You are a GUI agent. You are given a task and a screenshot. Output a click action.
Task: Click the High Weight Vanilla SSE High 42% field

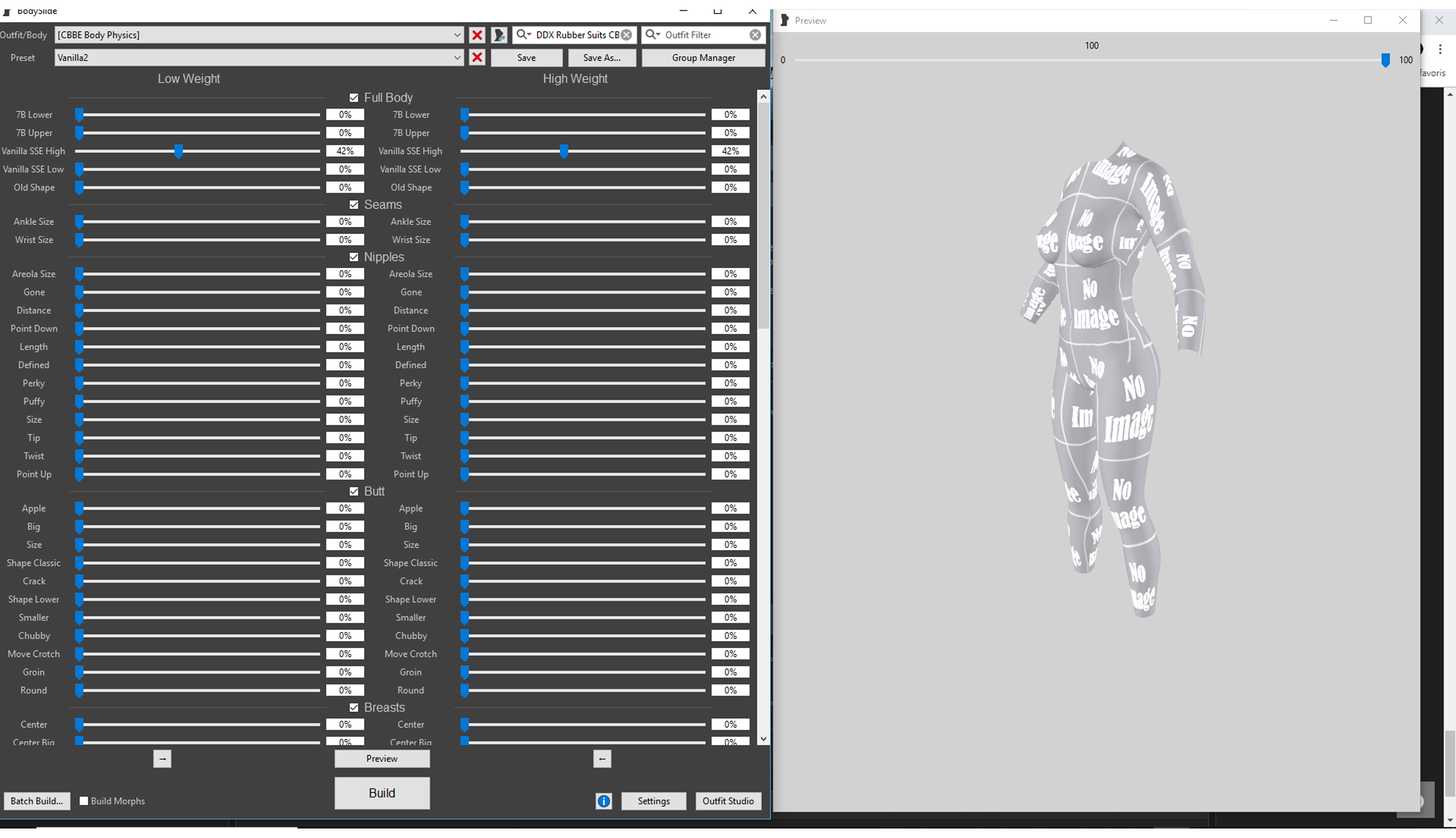click(x=730, y=151)
